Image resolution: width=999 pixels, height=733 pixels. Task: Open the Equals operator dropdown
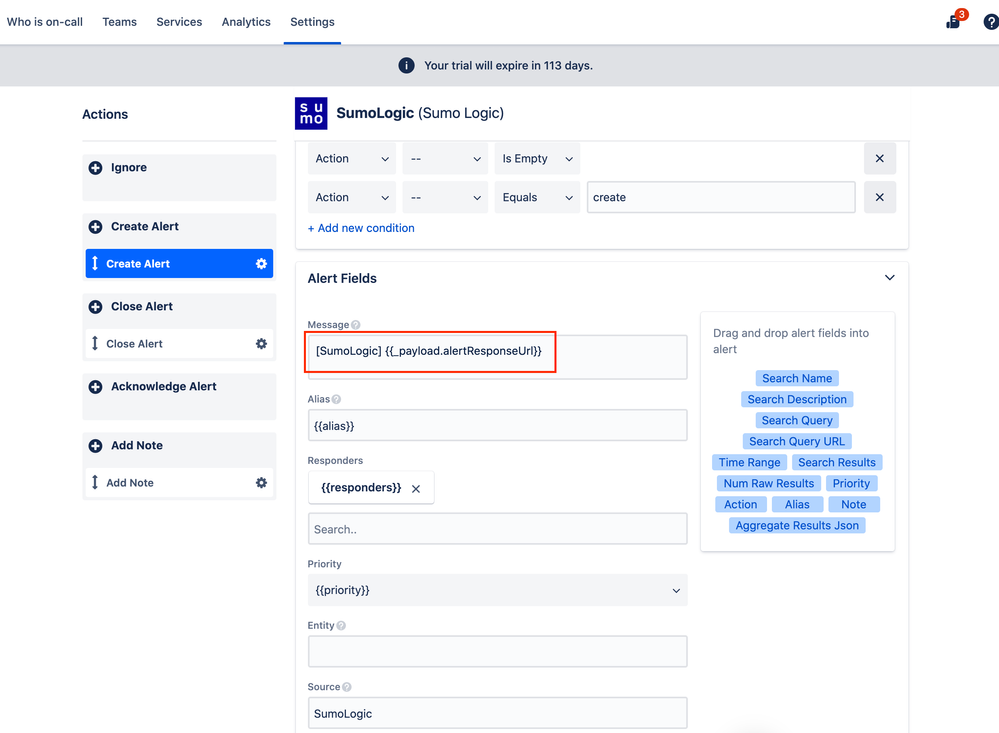tap(537, 198)
